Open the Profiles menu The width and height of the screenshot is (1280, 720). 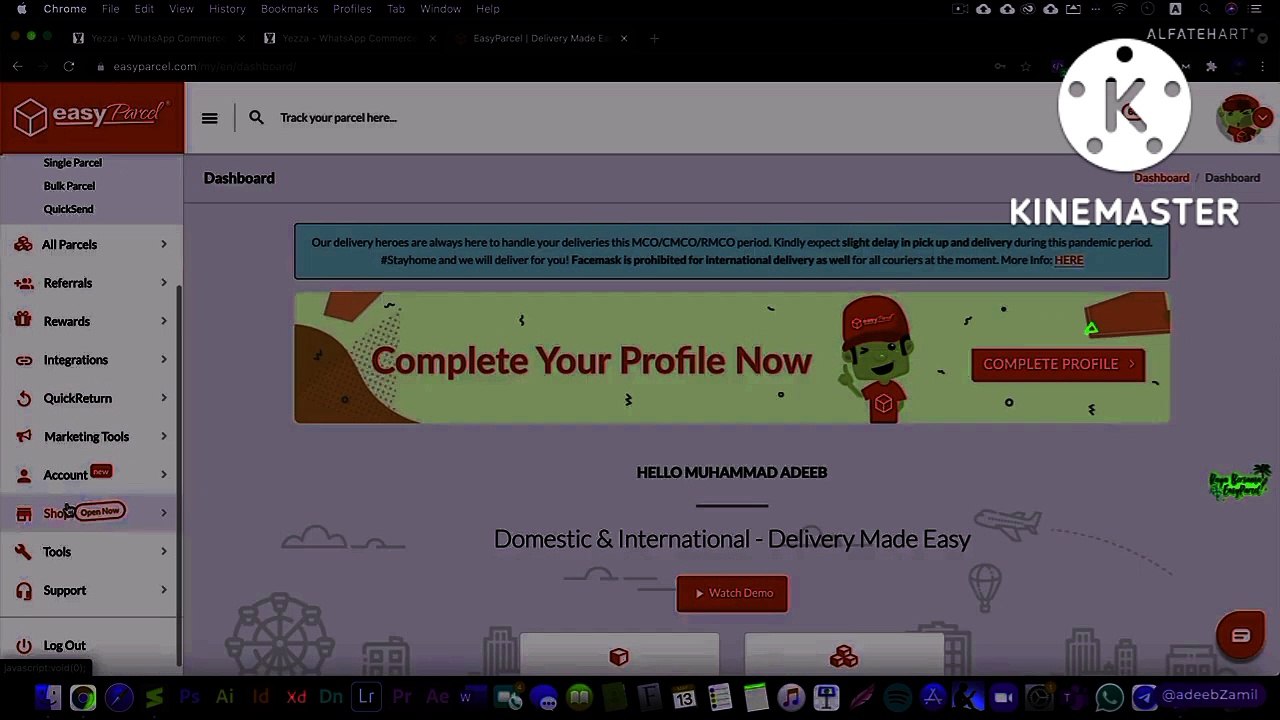point(352,9)
